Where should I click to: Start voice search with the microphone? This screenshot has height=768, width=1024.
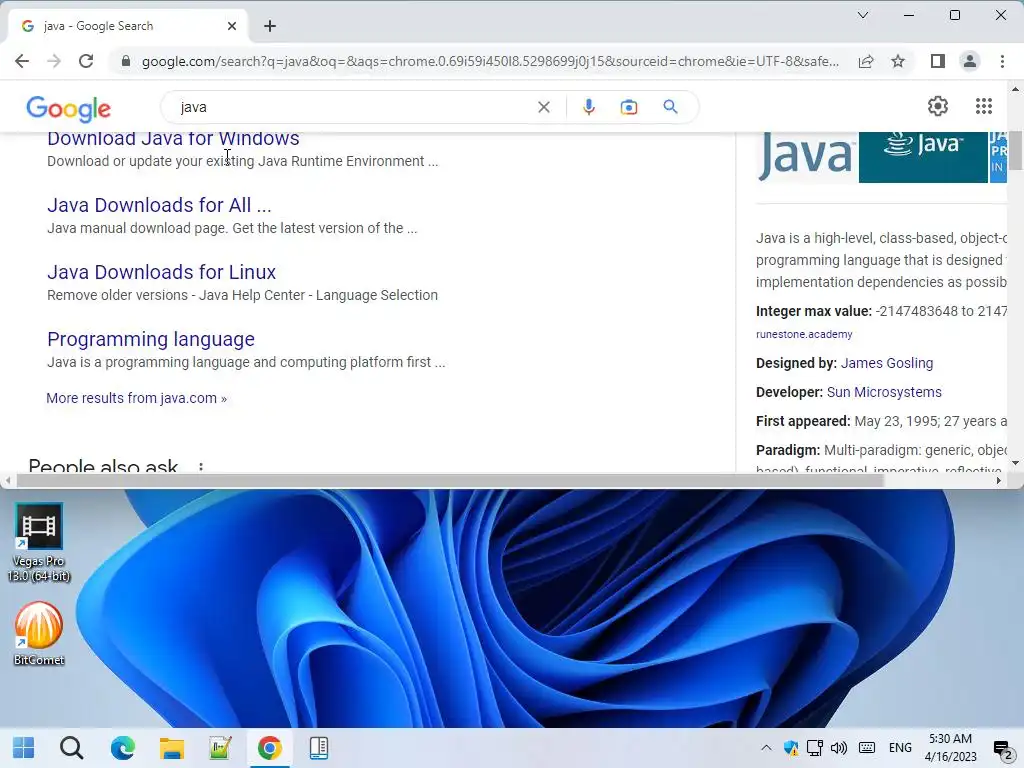pos(588,107)
